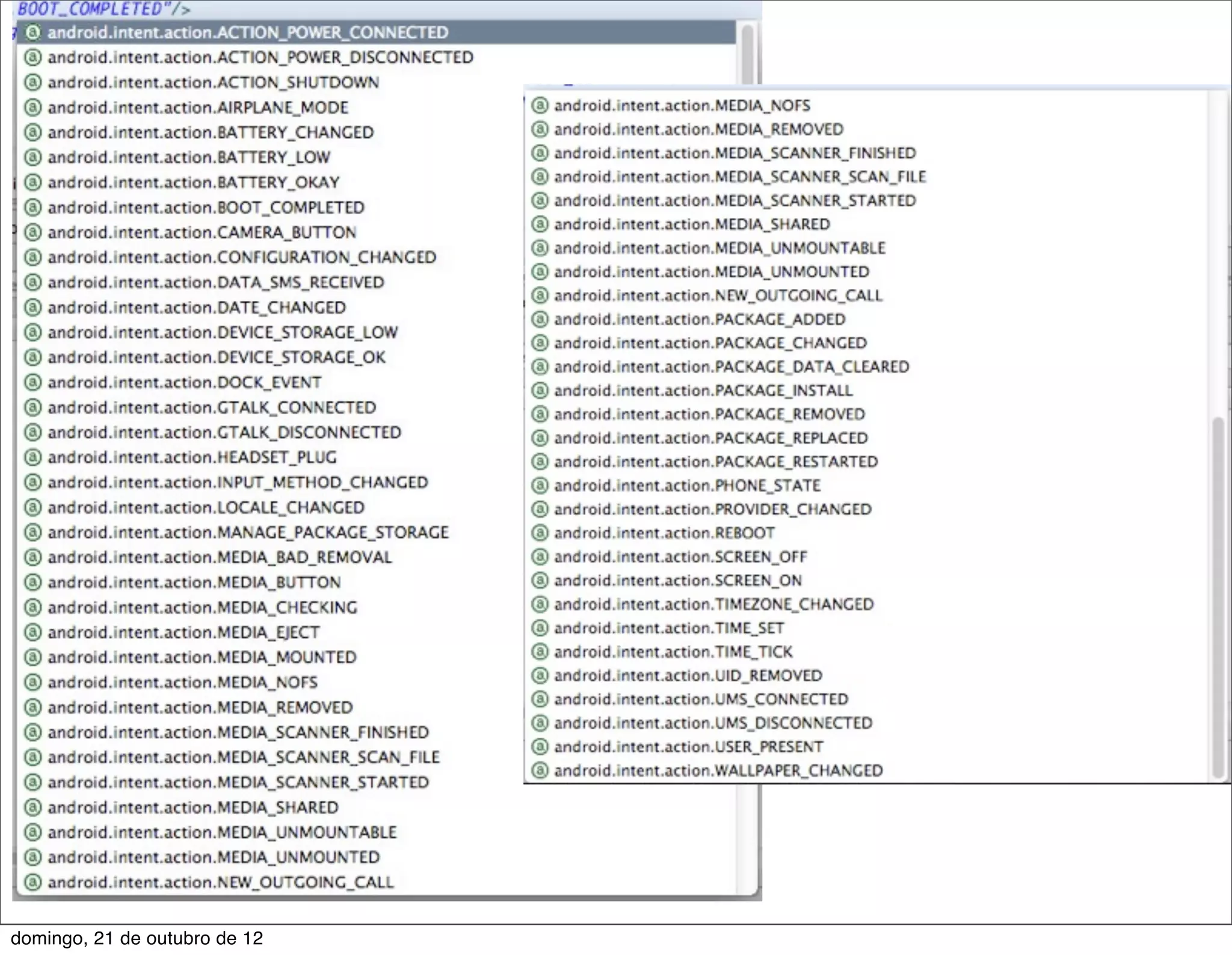Pick android.intent.action.DATA_SMS_RECEIVED item
This screenshot has height=955, width=1232.
point(215,283)
